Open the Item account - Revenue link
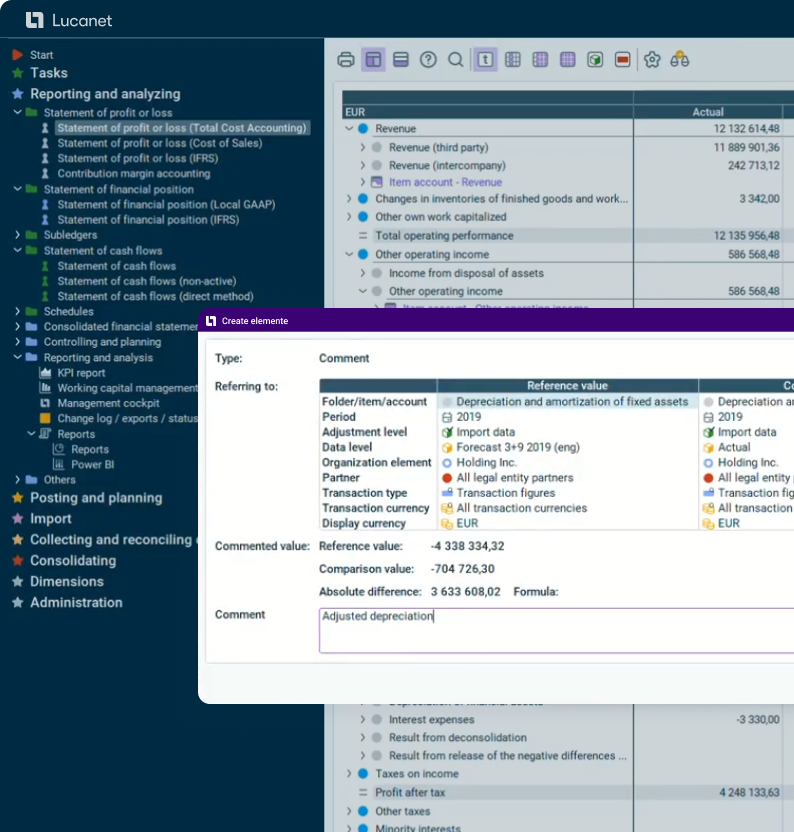794x832 pixels. 445,182
